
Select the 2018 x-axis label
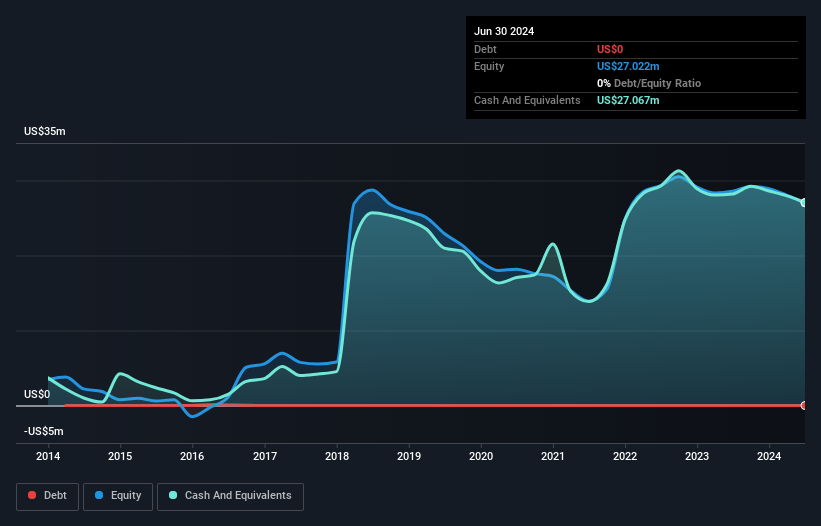[337, 456]
